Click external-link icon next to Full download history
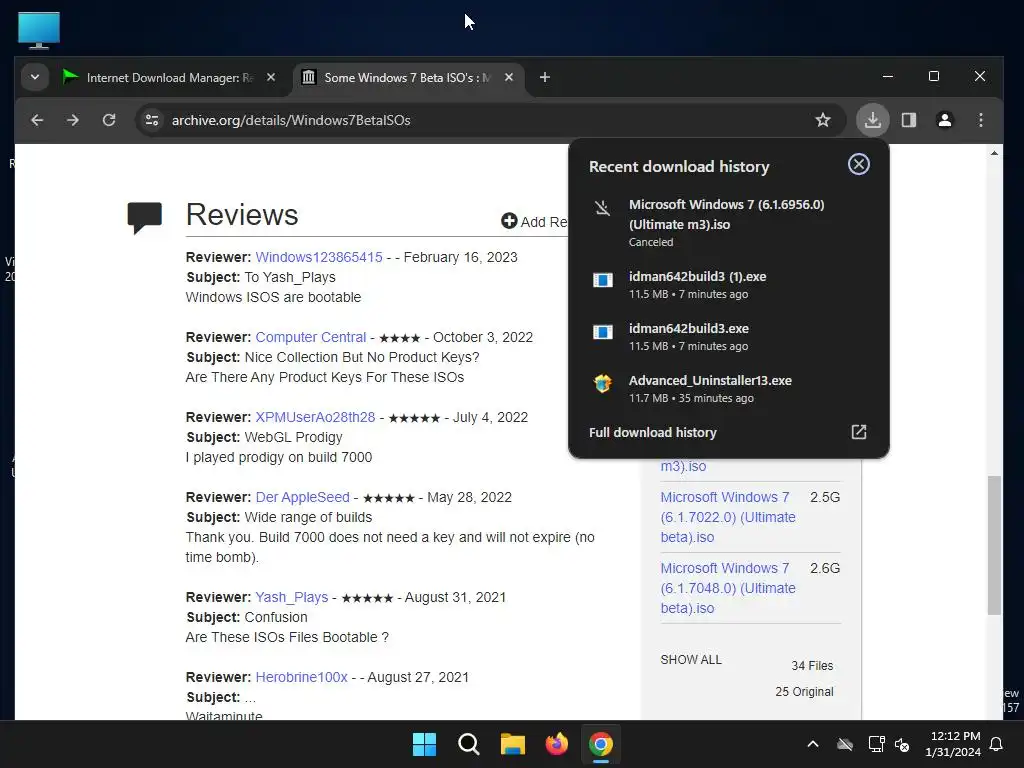This screenshot has width=1024, height=768. [858, 432]
